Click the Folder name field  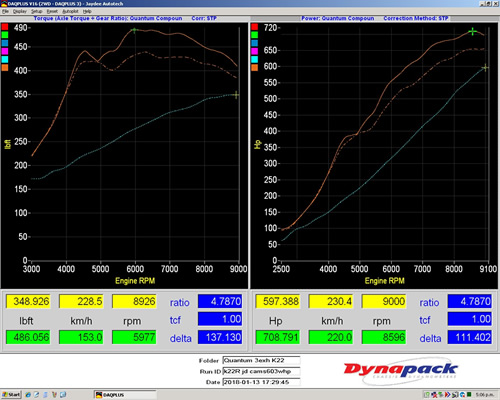tap(261, 360)
